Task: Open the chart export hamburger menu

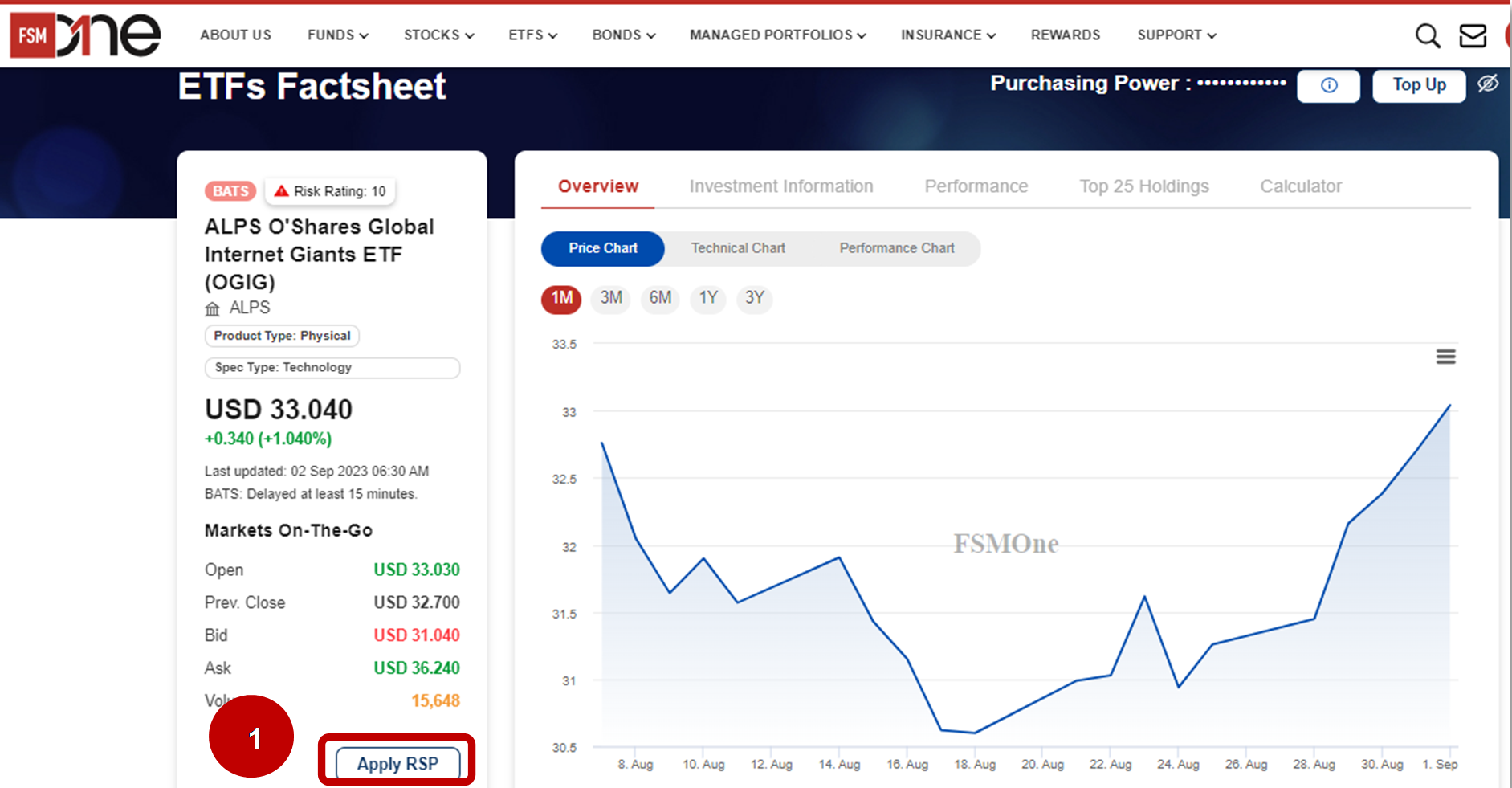Action: click(1445, 356)
